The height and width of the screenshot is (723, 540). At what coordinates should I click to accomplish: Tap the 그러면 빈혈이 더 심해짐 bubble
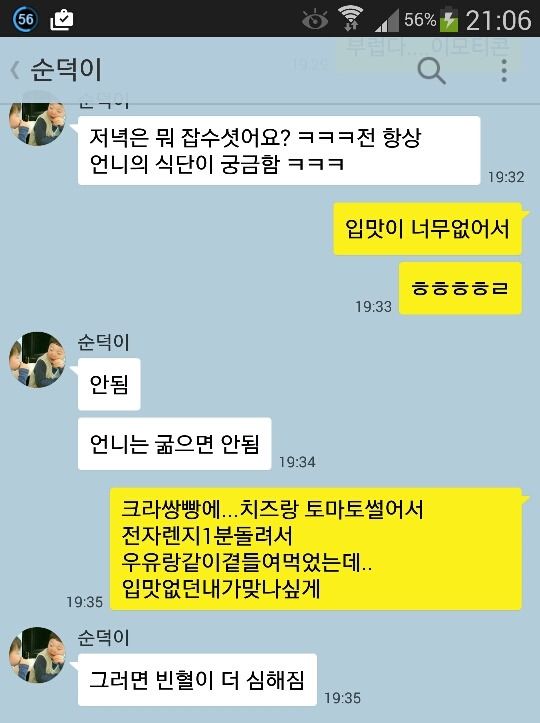pos(197,680)
